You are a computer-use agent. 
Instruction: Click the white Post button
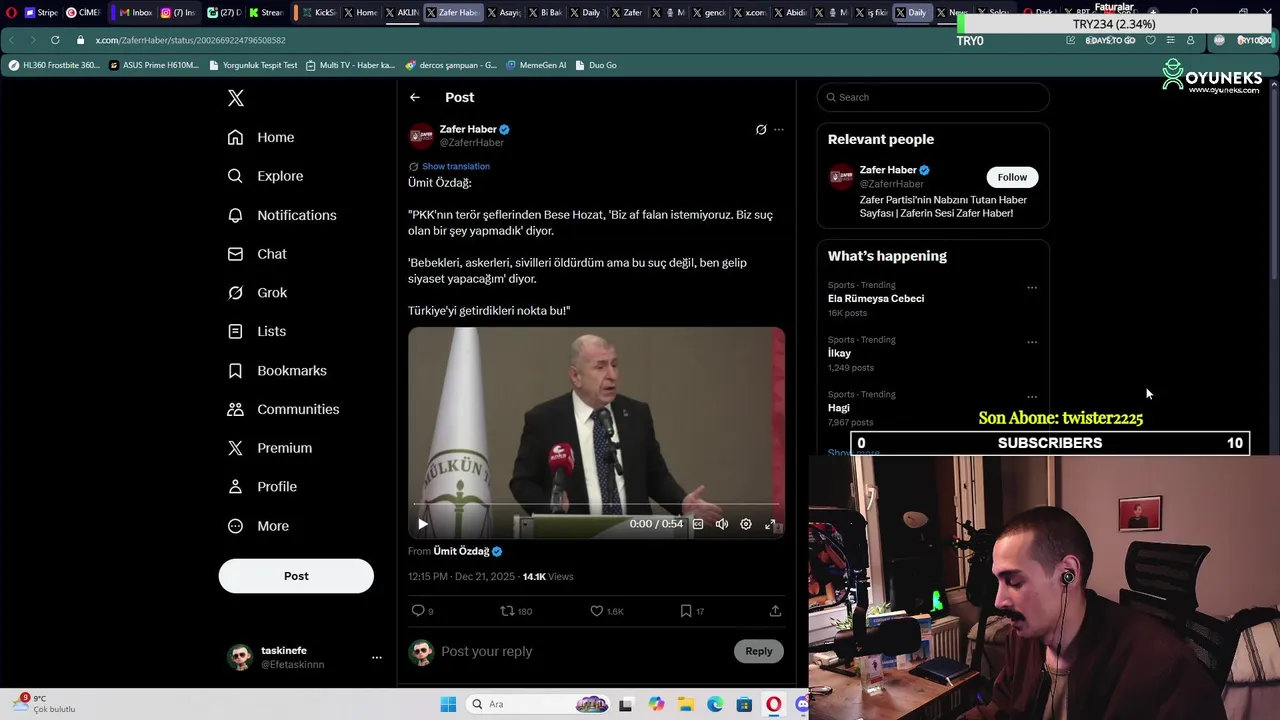(x=296, y=576)
